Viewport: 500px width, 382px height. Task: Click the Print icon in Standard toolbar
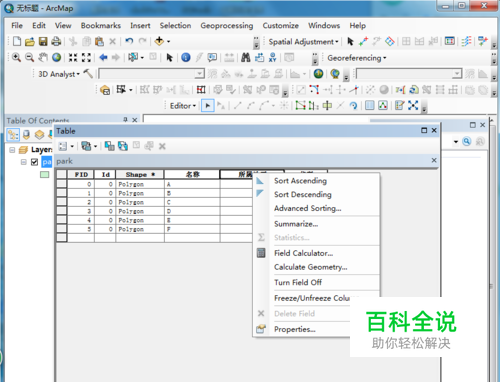(56, 41)
